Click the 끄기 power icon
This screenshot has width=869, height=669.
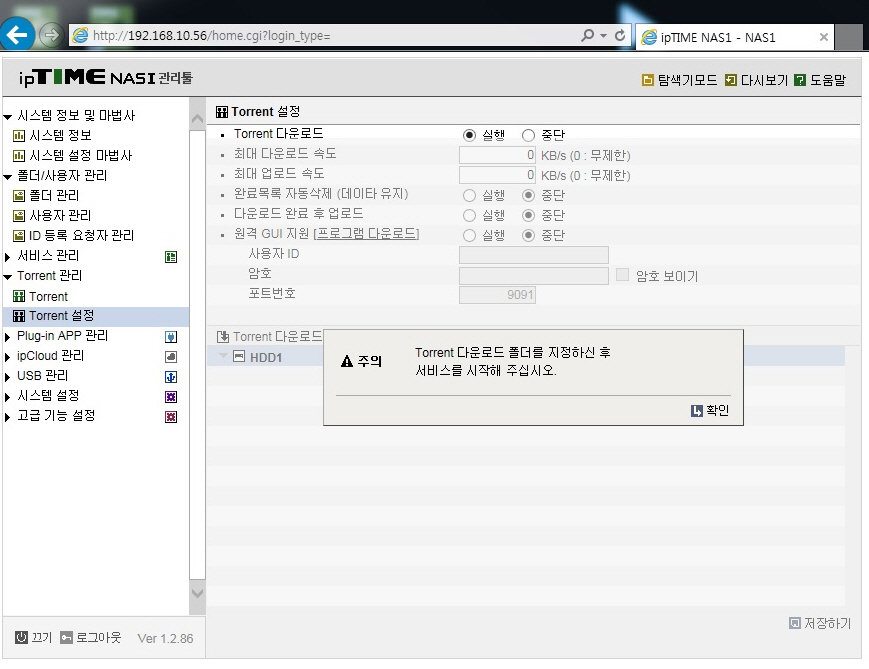click(21, 637)
